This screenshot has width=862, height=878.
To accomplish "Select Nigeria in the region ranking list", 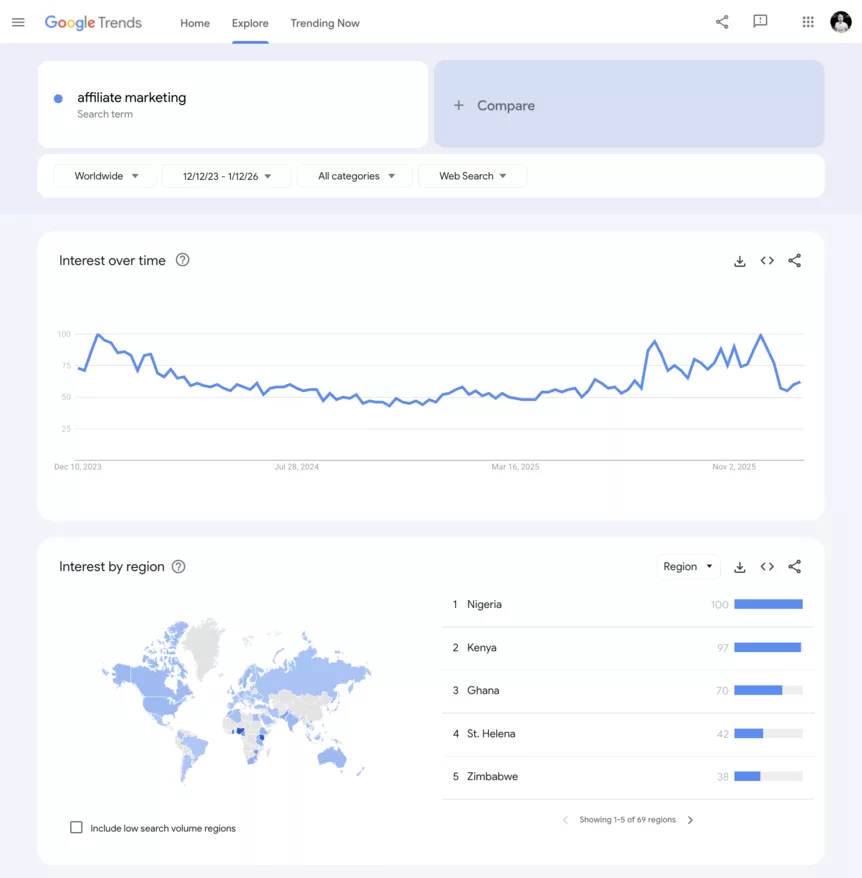I will (x=487, y=604).
